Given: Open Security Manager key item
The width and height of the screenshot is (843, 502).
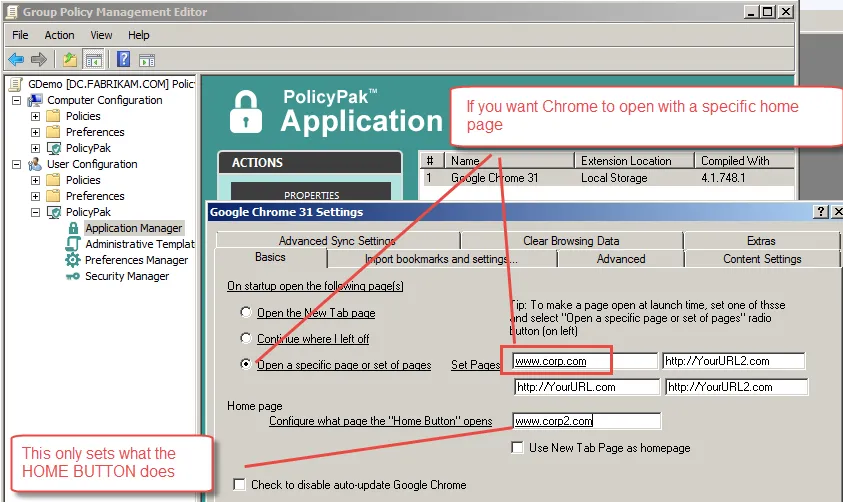Looking at the screenshot, I should 72,276.
